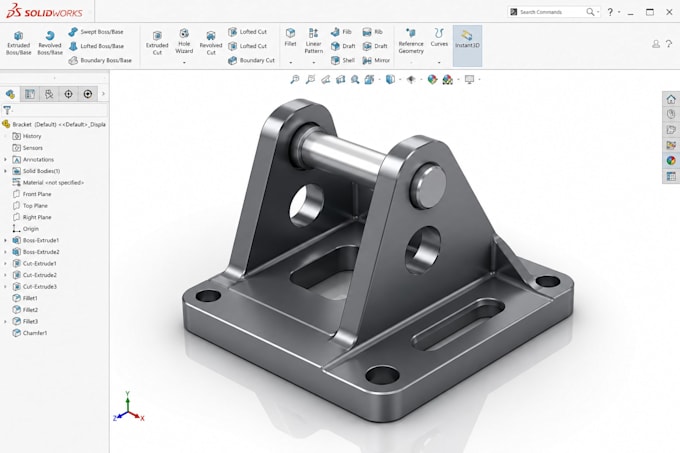Screen dimensions: 680x453
Task: Click the Boundary Cut tool
Action: (252, 60)
